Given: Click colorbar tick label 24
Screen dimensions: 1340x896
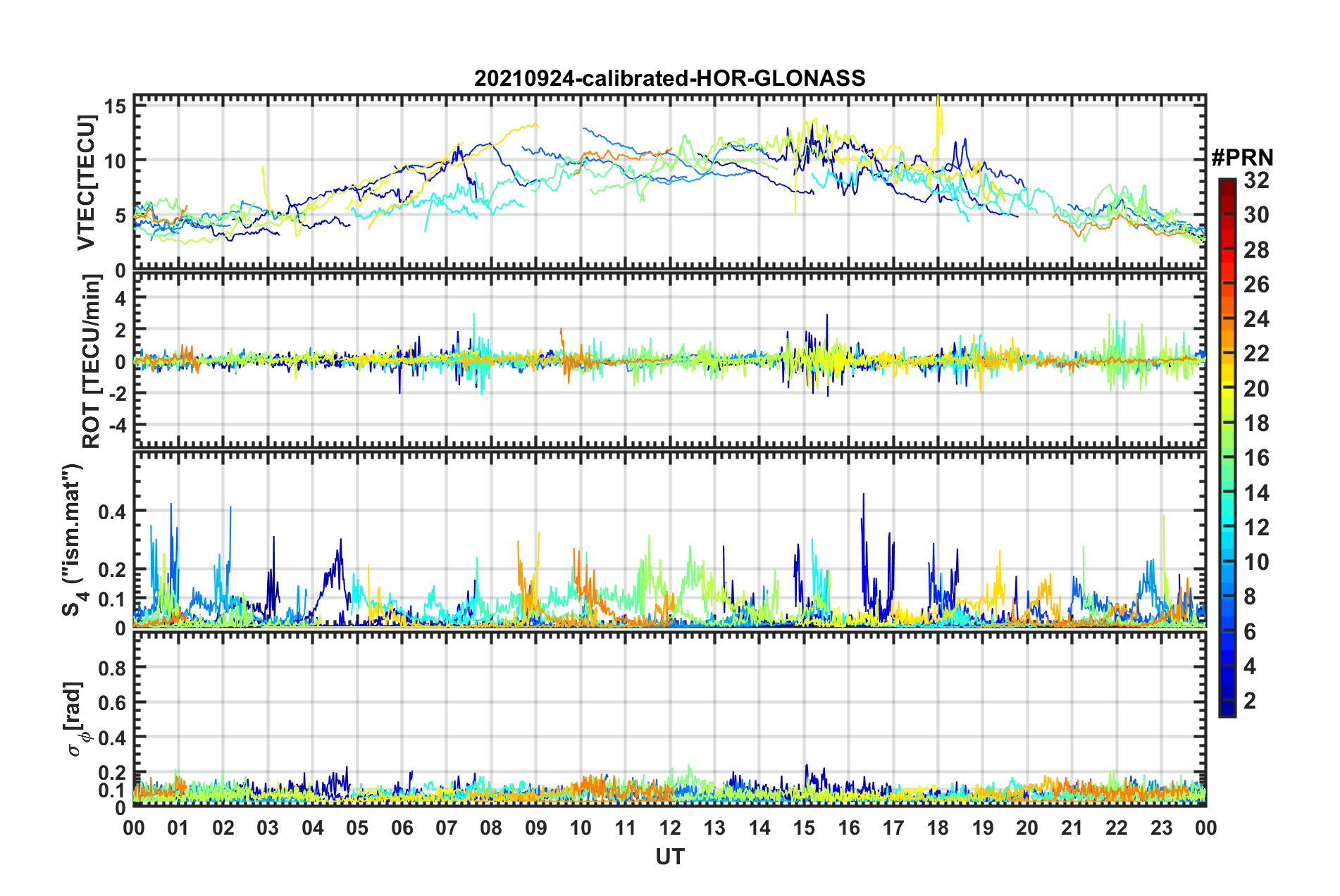Looking at the screenshot, I should [x=1256, y=319].
